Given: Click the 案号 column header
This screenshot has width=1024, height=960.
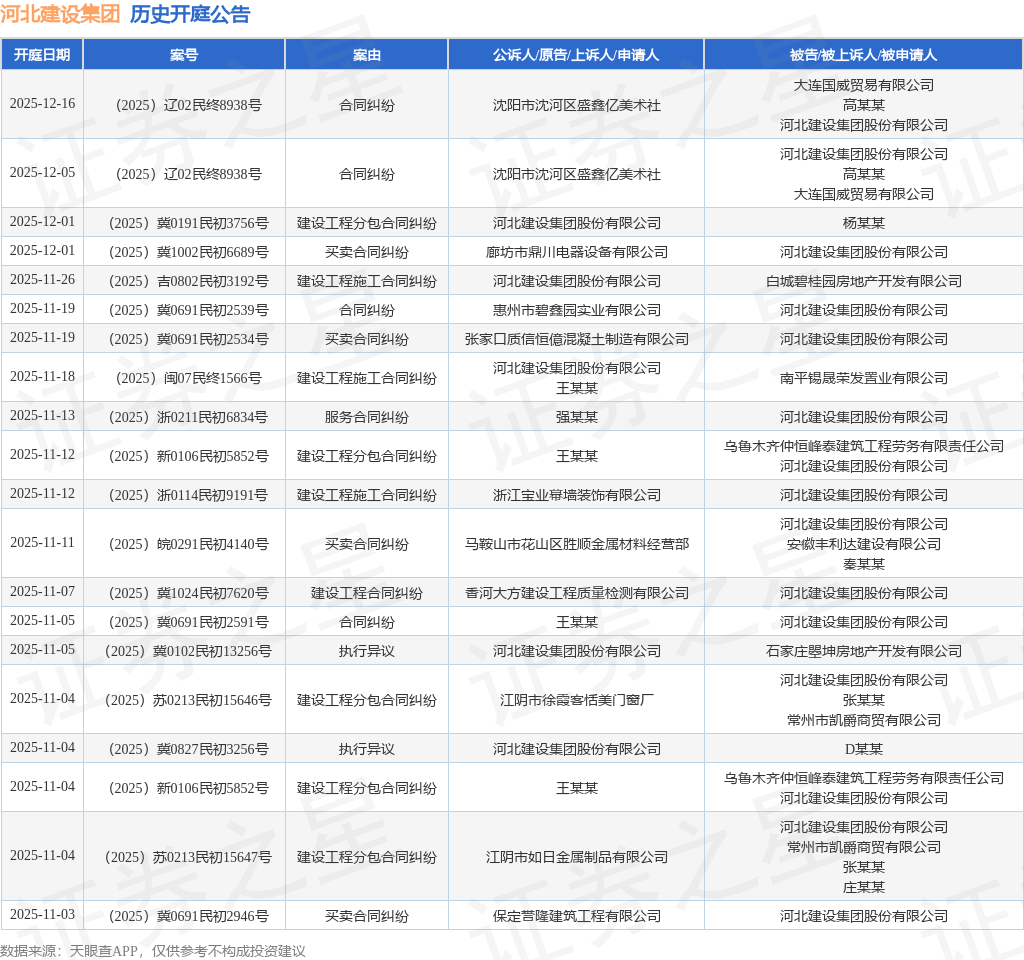Looking at the screenshot, I should click(x=184, y=55).
